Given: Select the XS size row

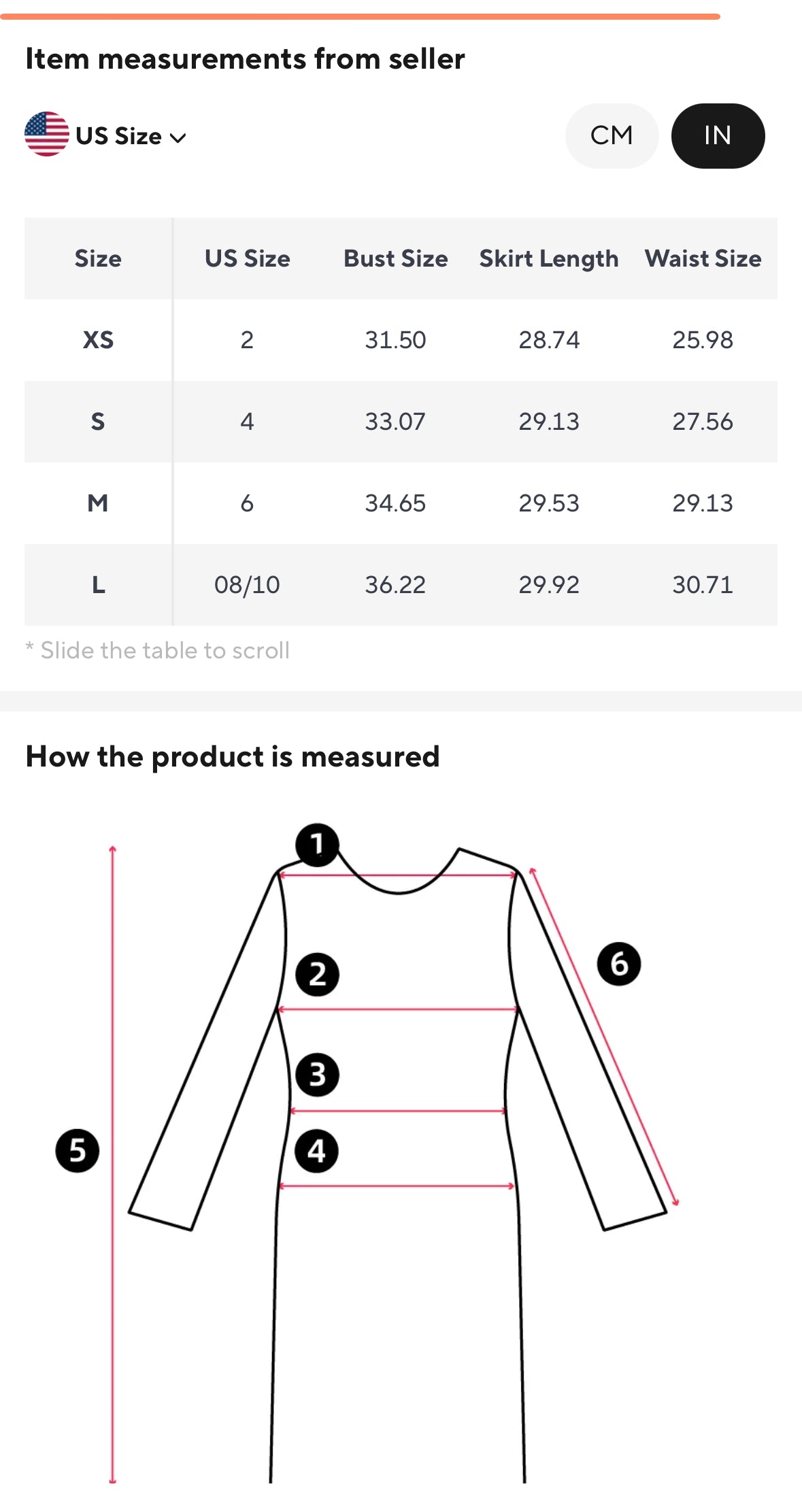Looking at the screenshot, I should point(401,340).
